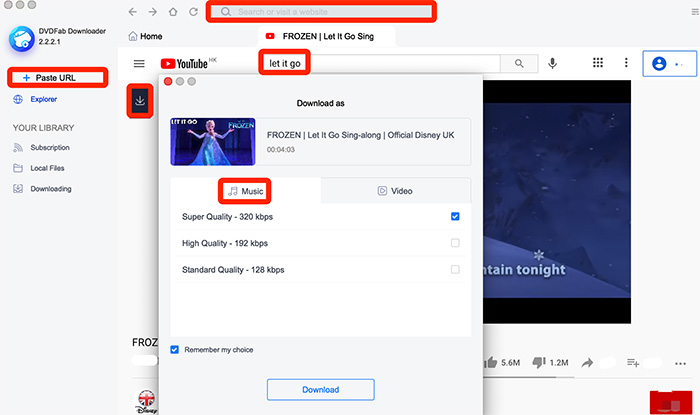Reload the page with refresh icon
The width and height of the screenshot is (700, 415).
[x=193, y=12]
